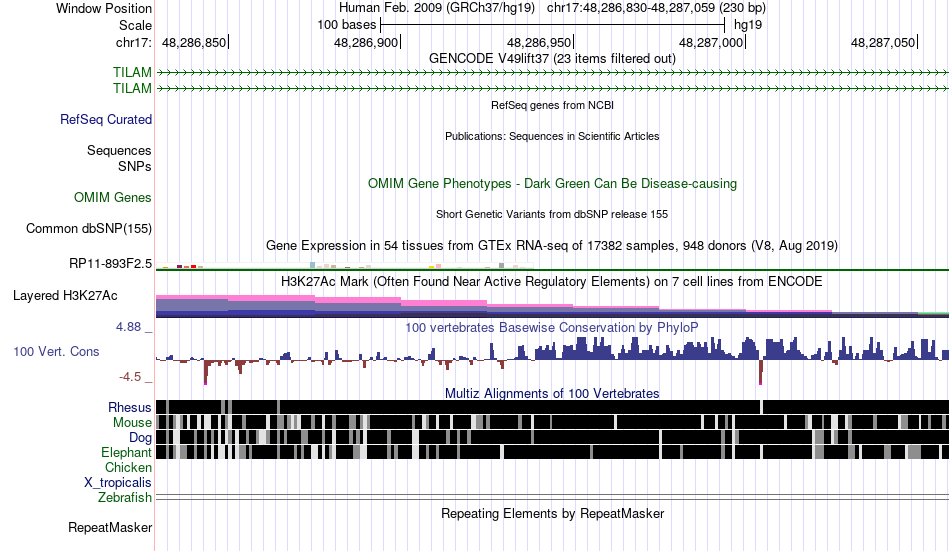The width and height of the screenshot is (950, 551).
Task: Select the Chicken alignment row label
Action: [x=128, y=467]
